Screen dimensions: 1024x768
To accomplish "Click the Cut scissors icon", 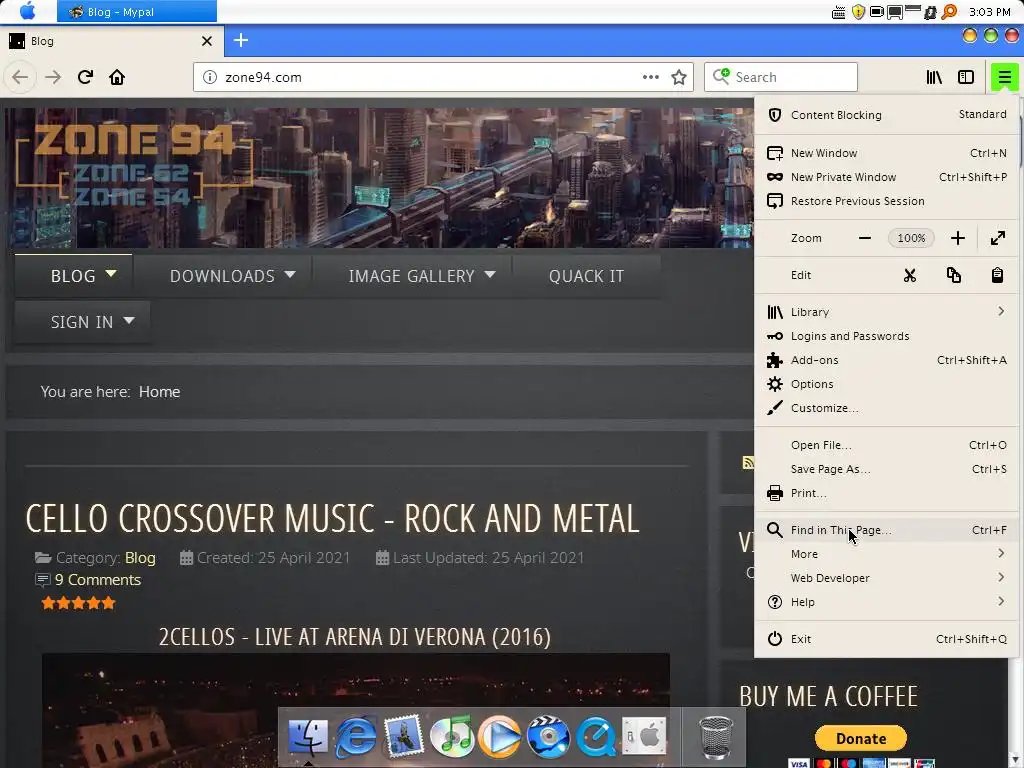I will coord(910,276).
